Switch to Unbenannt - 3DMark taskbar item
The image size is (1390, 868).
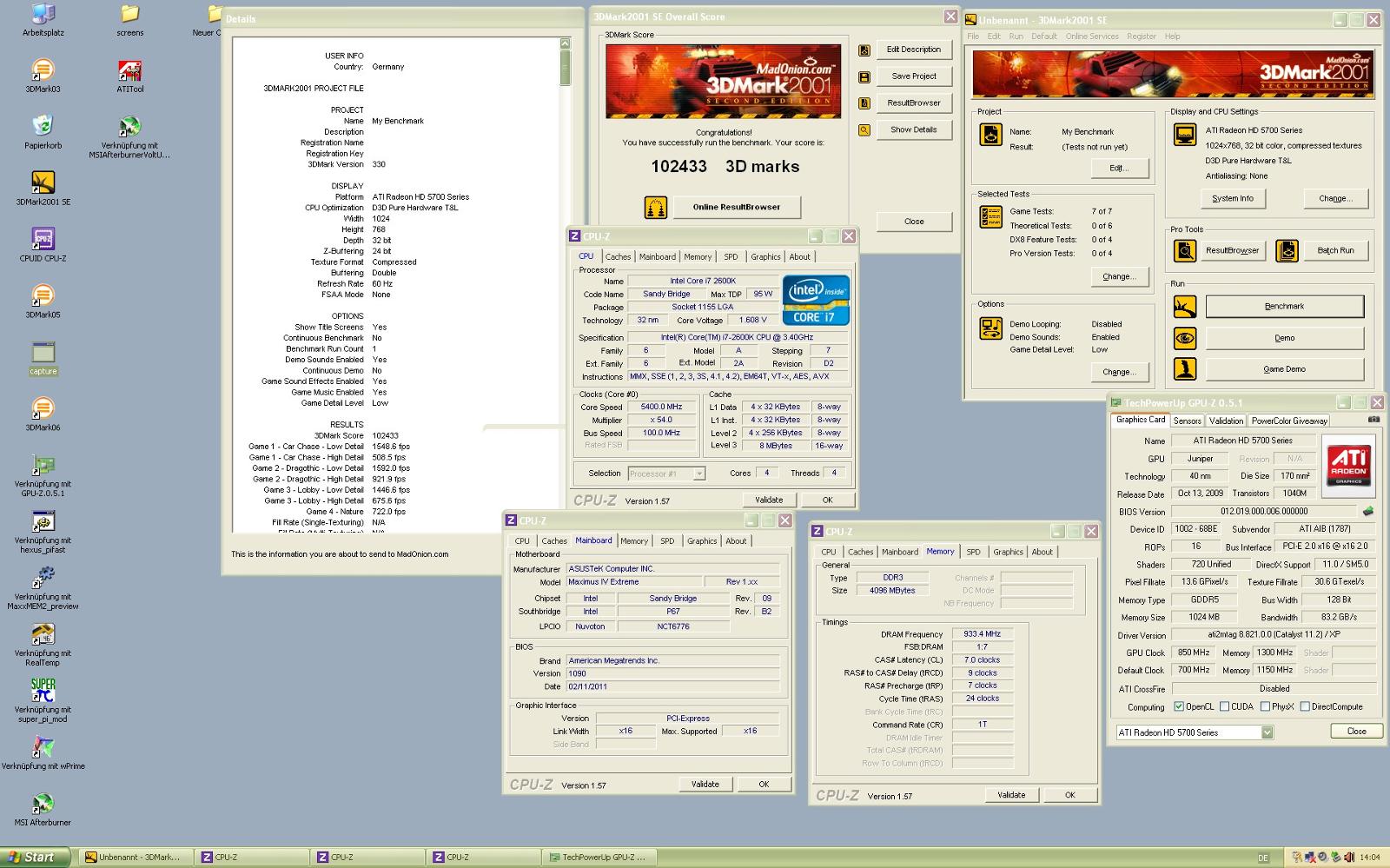coord(136,857)
